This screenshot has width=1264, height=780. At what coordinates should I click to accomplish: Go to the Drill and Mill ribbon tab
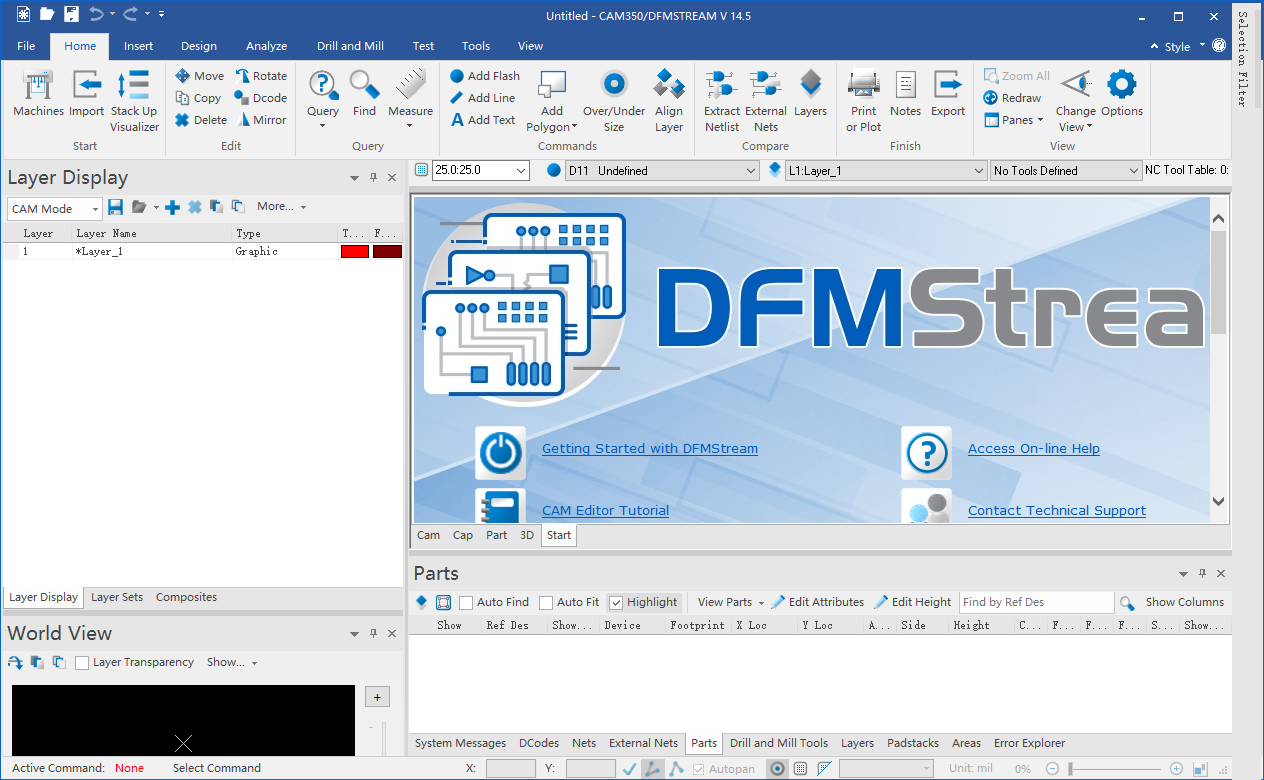pyautogui.click(x=350, y=46)
